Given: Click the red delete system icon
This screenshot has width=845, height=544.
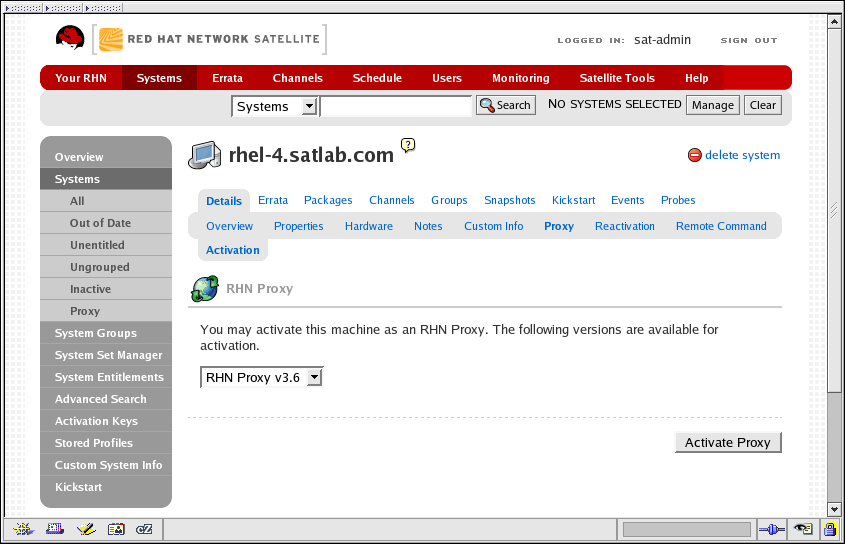Looking at the screenshot, I should click(x=695, y=155).
